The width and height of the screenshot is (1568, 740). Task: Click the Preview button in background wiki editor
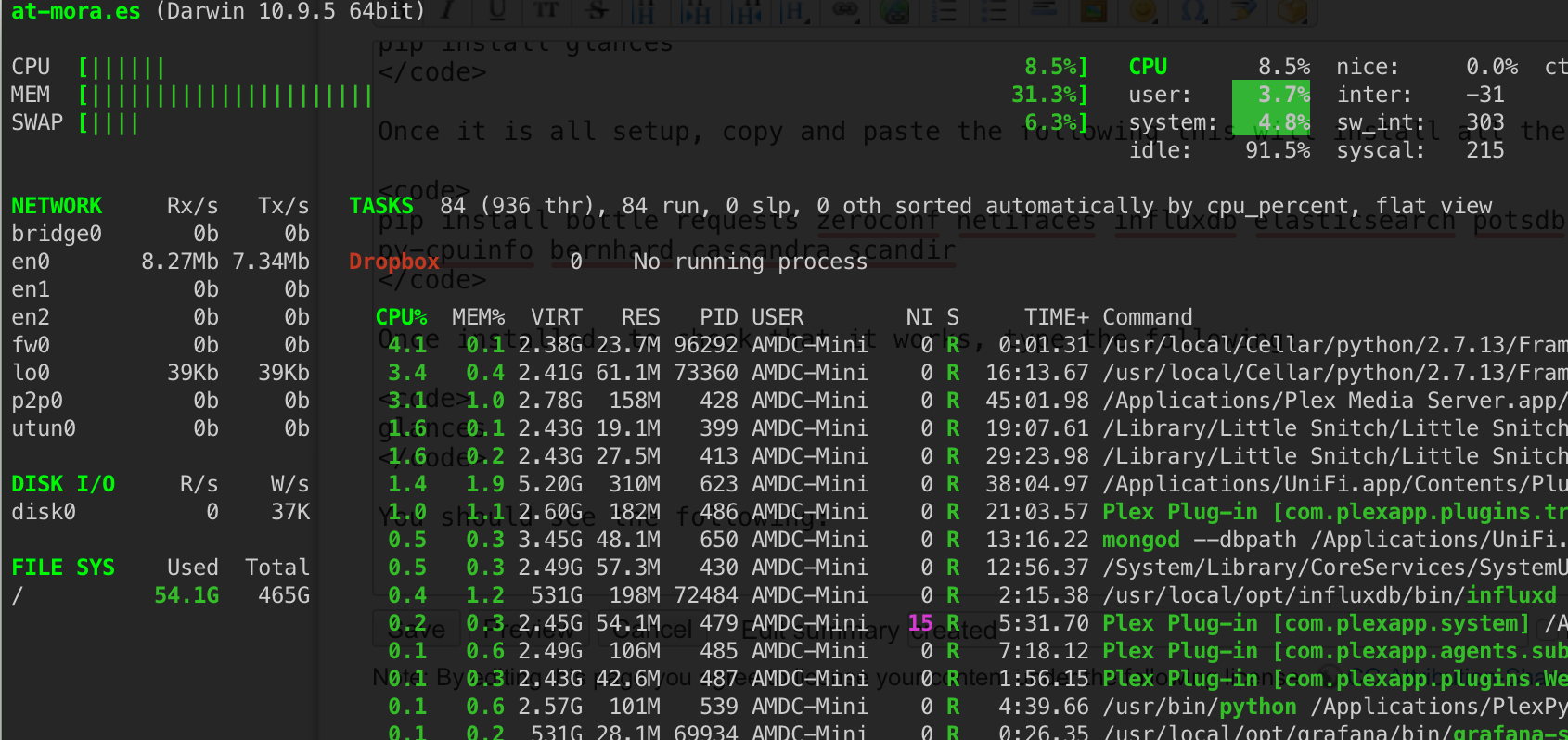(x=534, y=630)
